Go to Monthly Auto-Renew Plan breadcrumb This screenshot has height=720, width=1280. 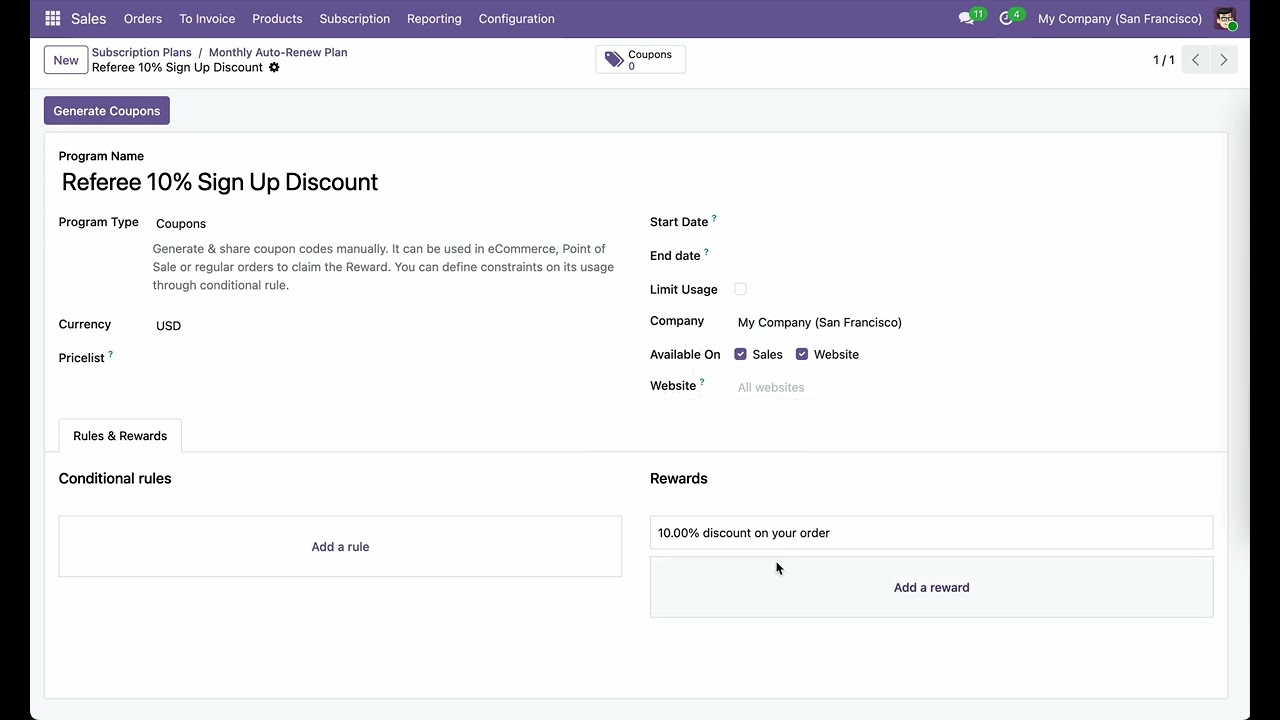click(x=278, y=52)
